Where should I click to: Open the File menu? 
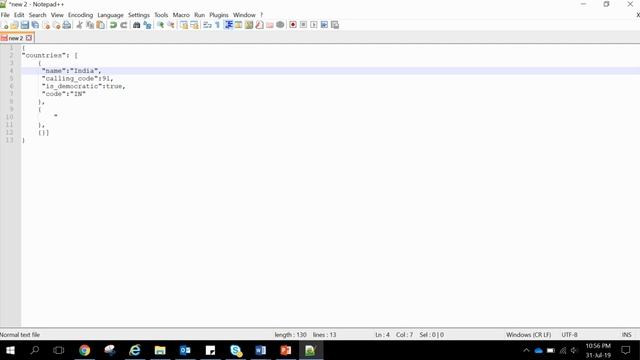[x=5, y=15]
